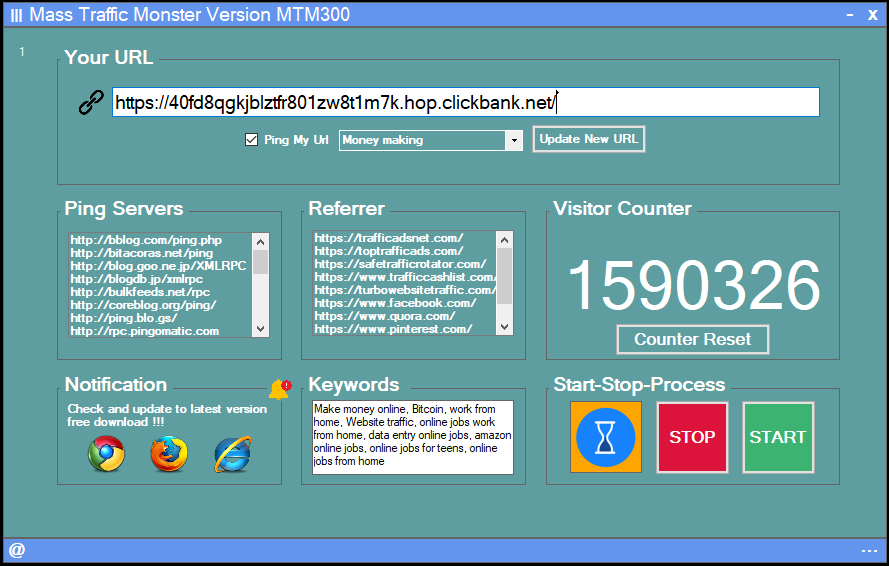Image resolution: width=889 pixels, height=566 pixels.
Task: Click the @ icon in status bar
Action: point(17,550)
